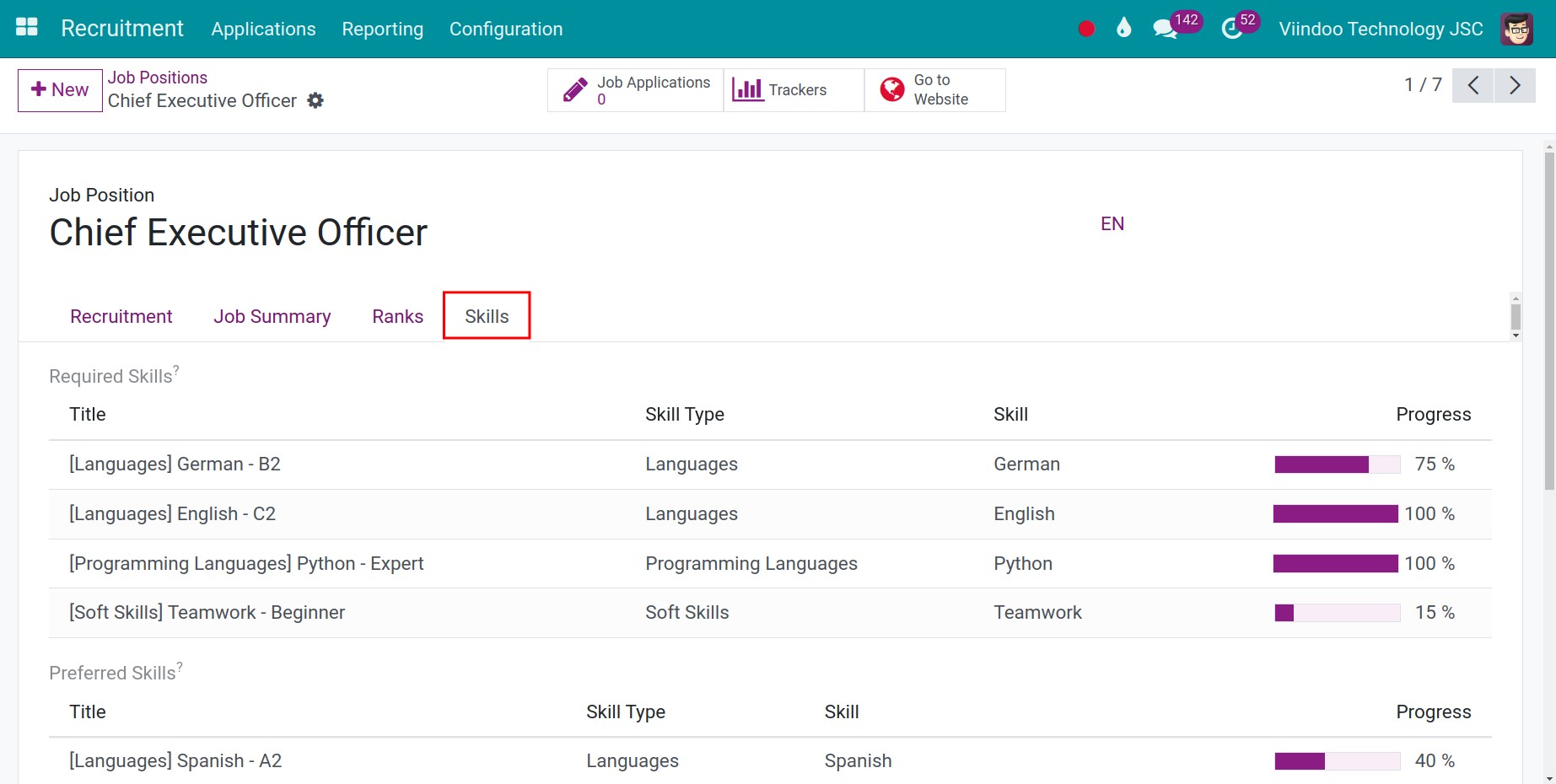This screenshot has width=1556, height=784.
Task: Click the Required Skills help question mark
Action: point(176,369)
